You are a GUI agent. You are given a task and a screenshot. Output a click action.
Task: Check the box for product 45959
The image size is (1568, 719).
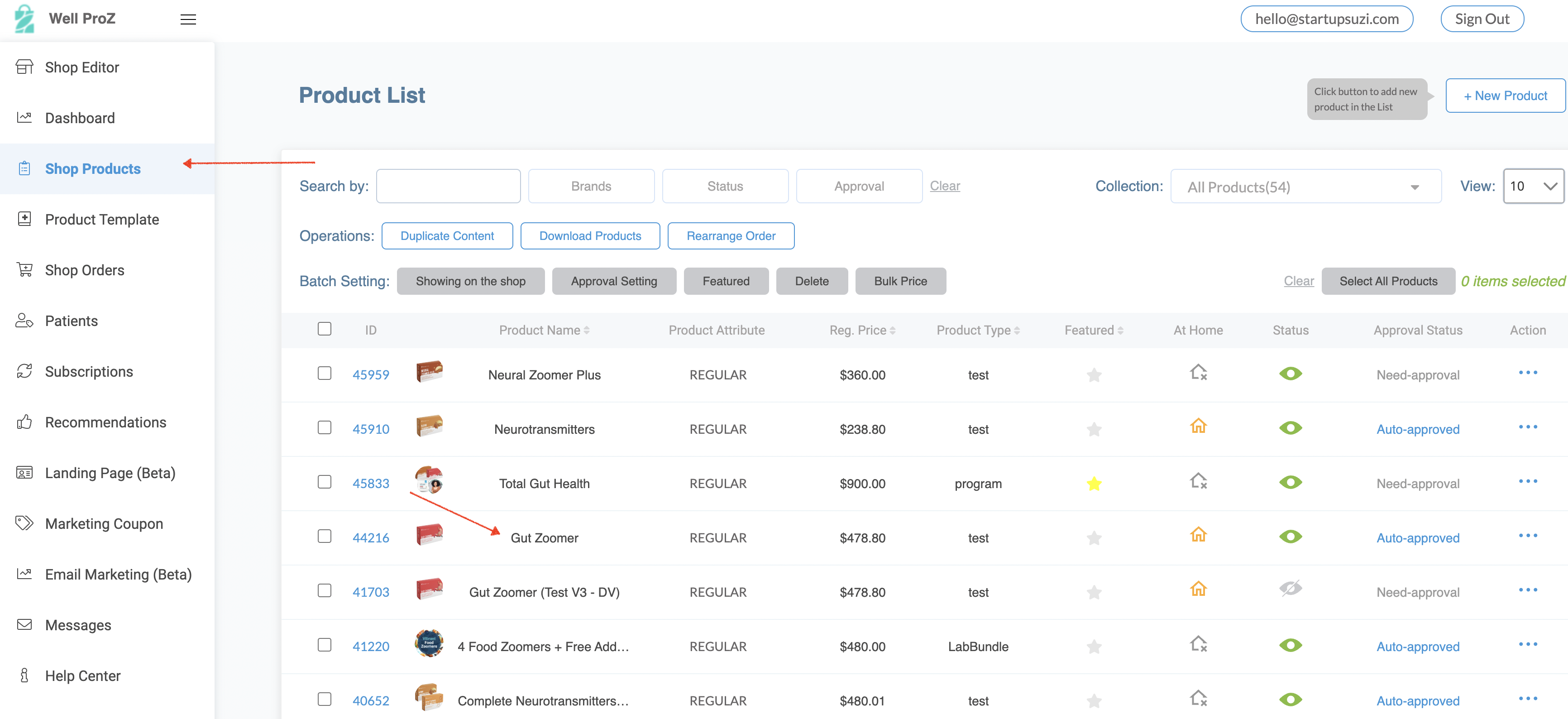pyautogui.click(x=325, y=373)
